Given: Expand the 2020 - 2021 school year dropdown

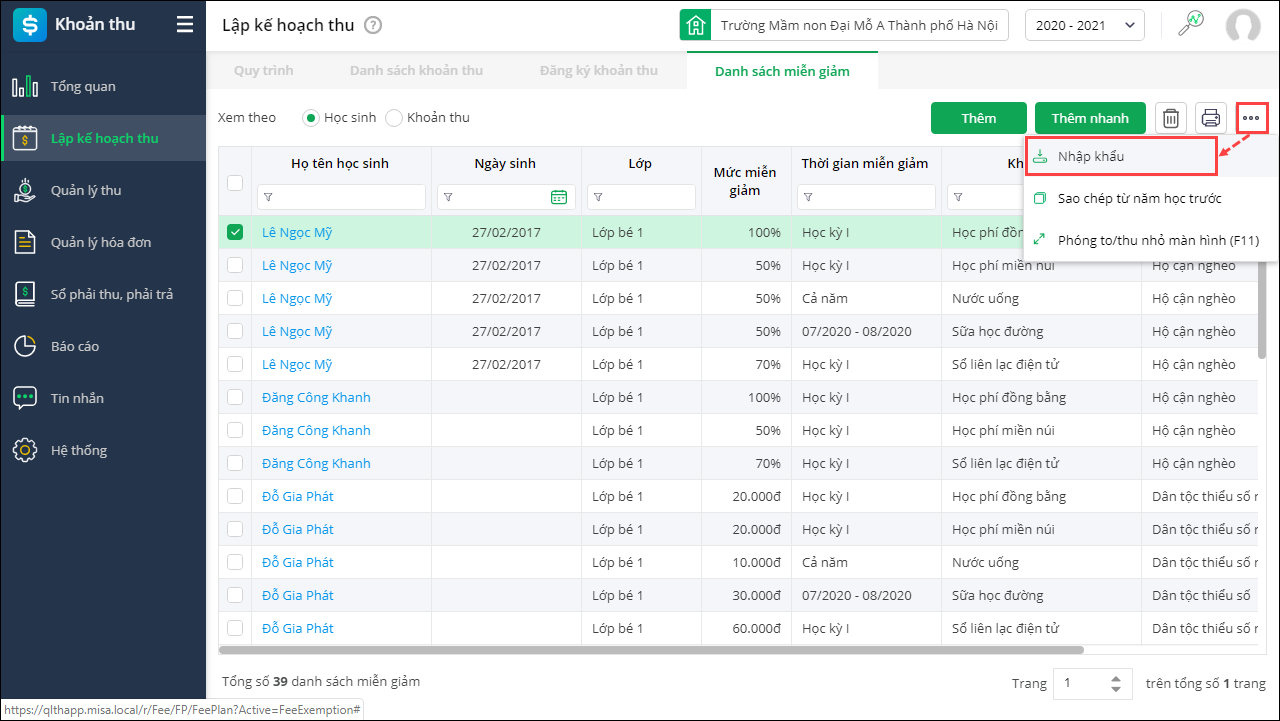Looking at the screenshot, I should (1084, 25).
